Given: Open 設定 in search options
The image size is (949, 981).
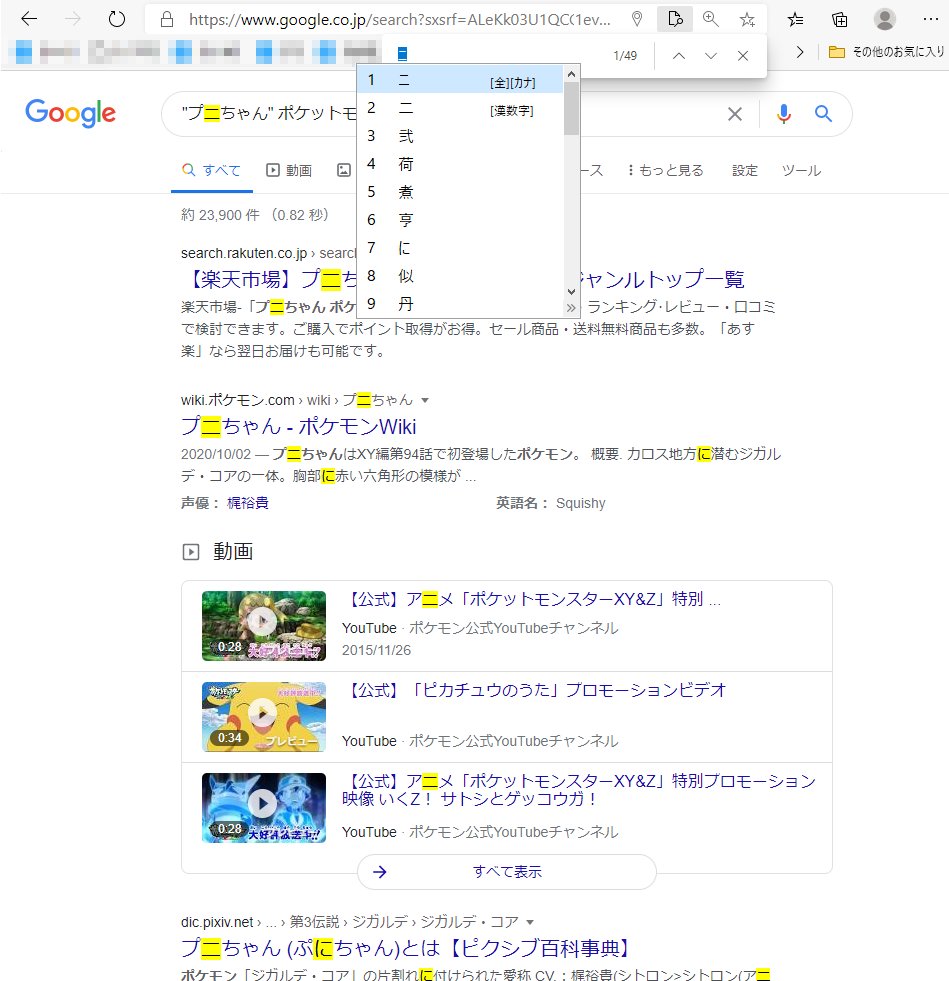Looking at the screenshot, I should [x=744, y=170].
